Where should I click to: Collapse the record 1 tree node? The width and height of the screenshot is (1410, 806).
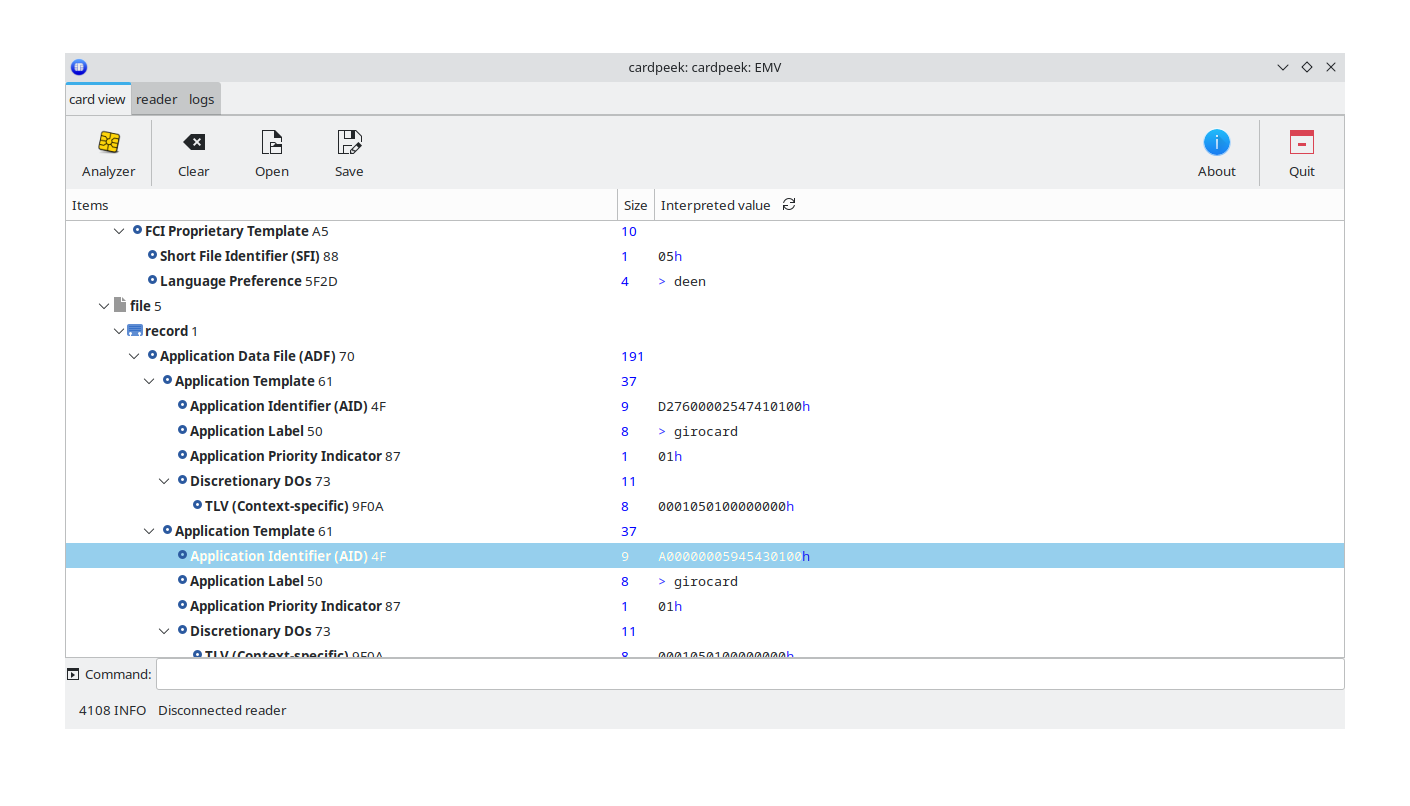pyautogui.click(x=119, y=331)
